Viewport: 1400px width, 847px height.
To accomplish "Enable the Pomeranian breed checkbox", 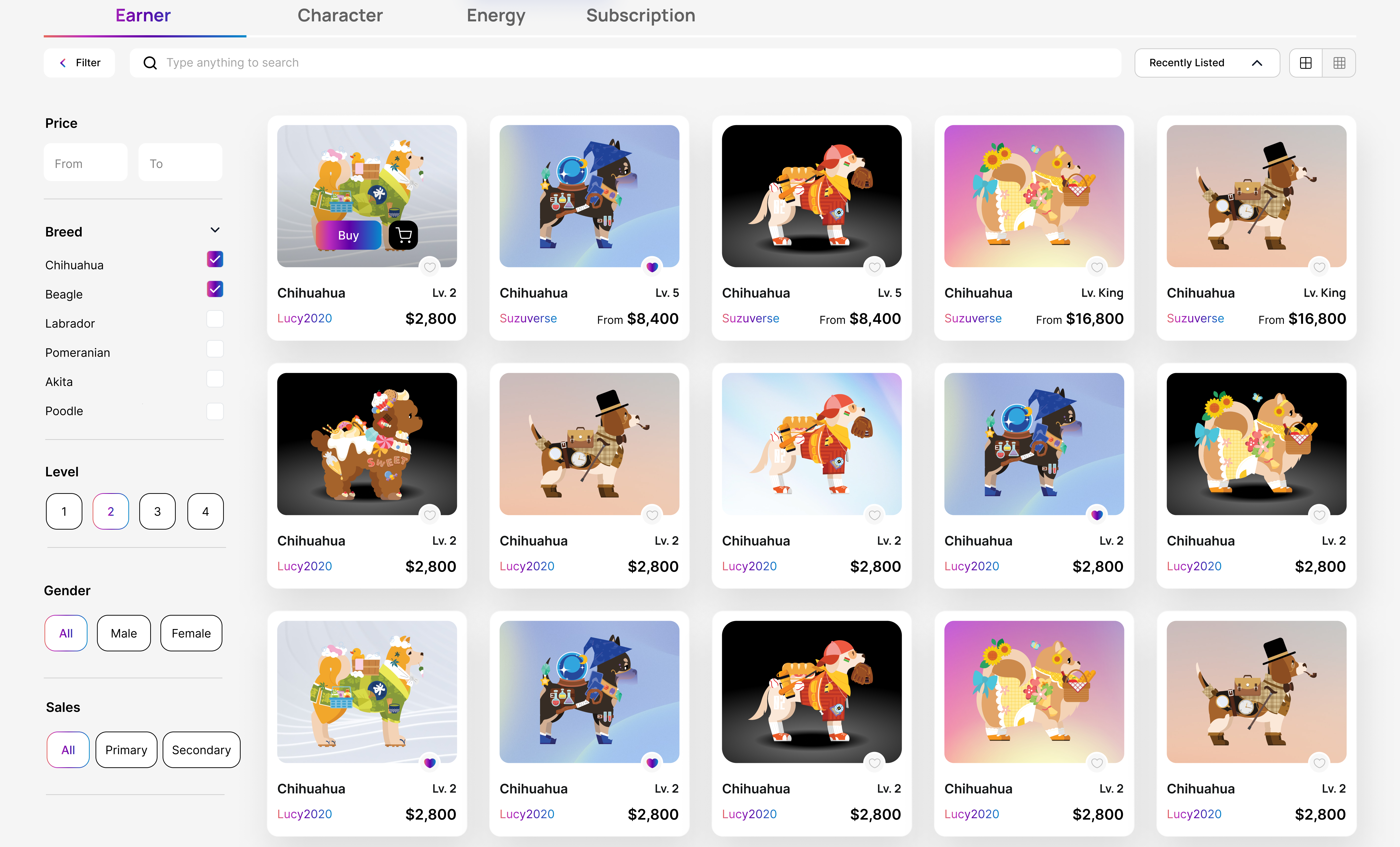I will pyautogui.click(x=215, y=348).
